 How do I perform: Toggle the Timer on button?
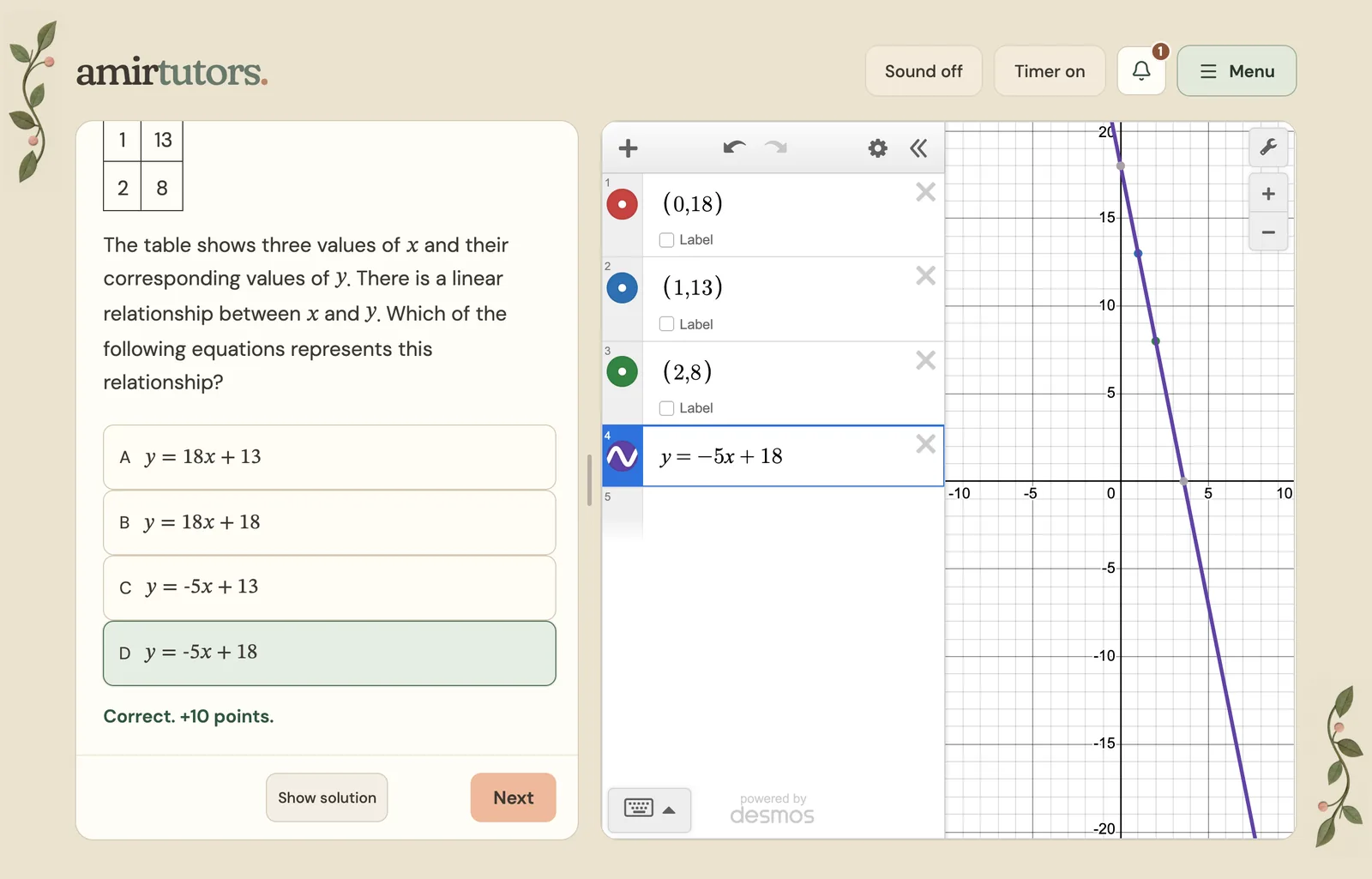click(x=1050, y=71)
